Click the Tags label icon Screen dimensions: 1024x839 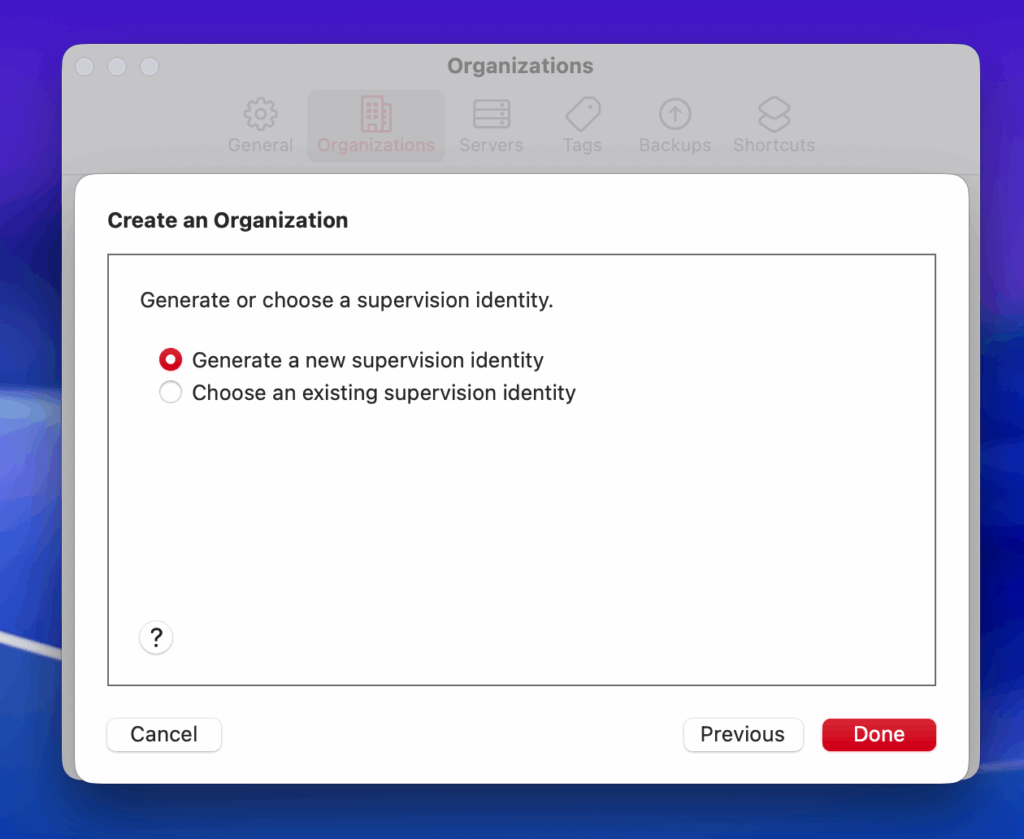[582, 114]
